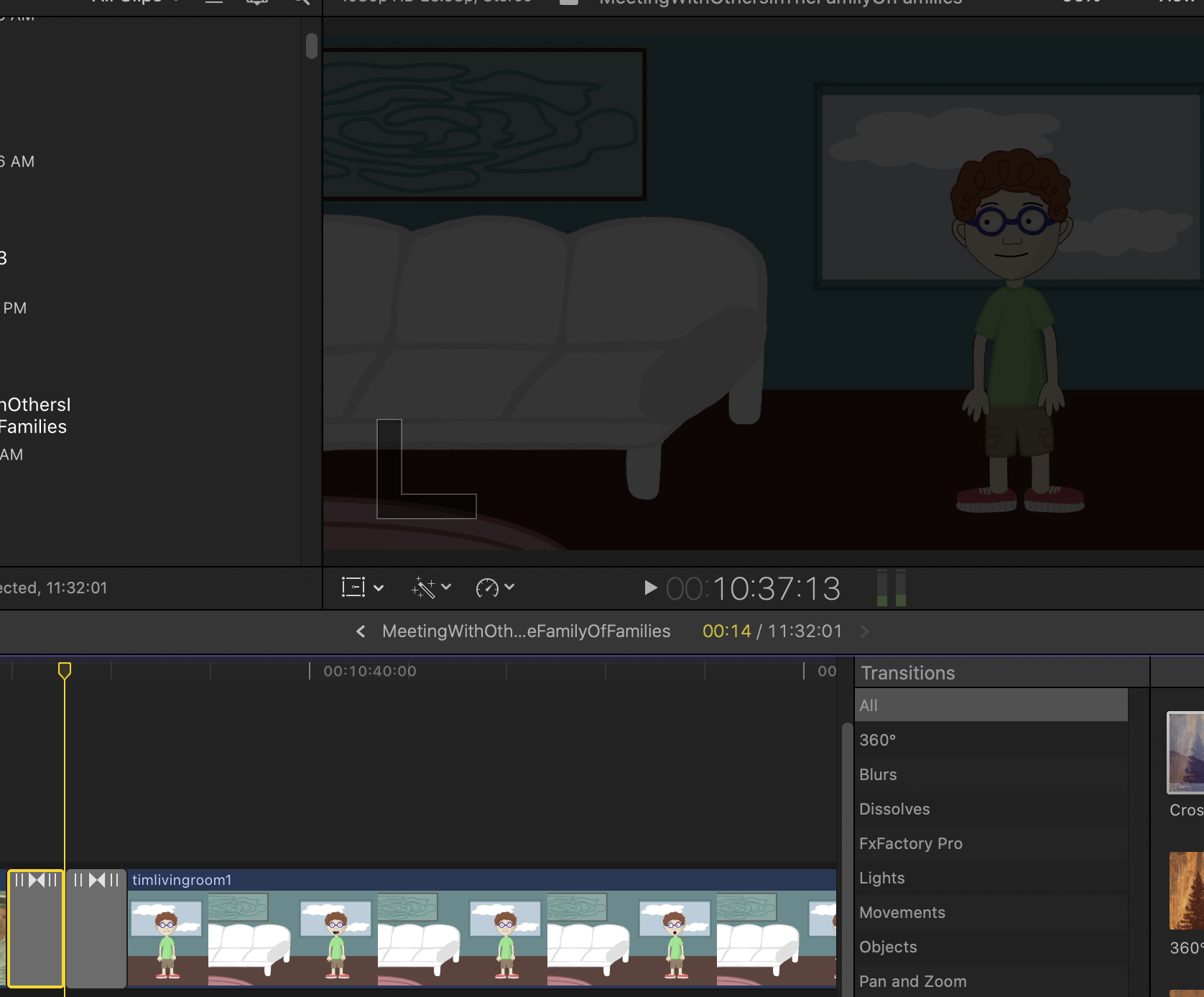This screenshot has height=997, width=1204.
Task: Click the magic wand enhancements icon
Action: coord(423,588)
